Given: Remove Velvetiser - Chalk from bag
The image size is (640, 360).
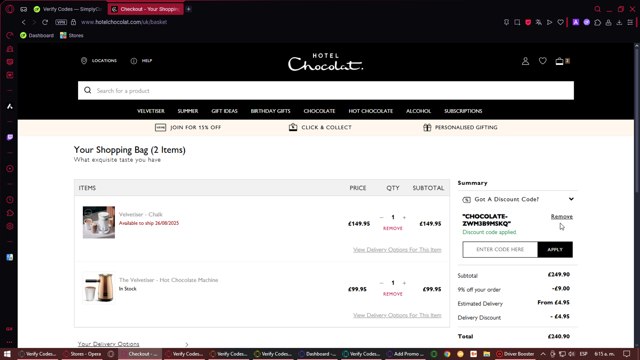Looking at the screenshot, I should (393, 228).
